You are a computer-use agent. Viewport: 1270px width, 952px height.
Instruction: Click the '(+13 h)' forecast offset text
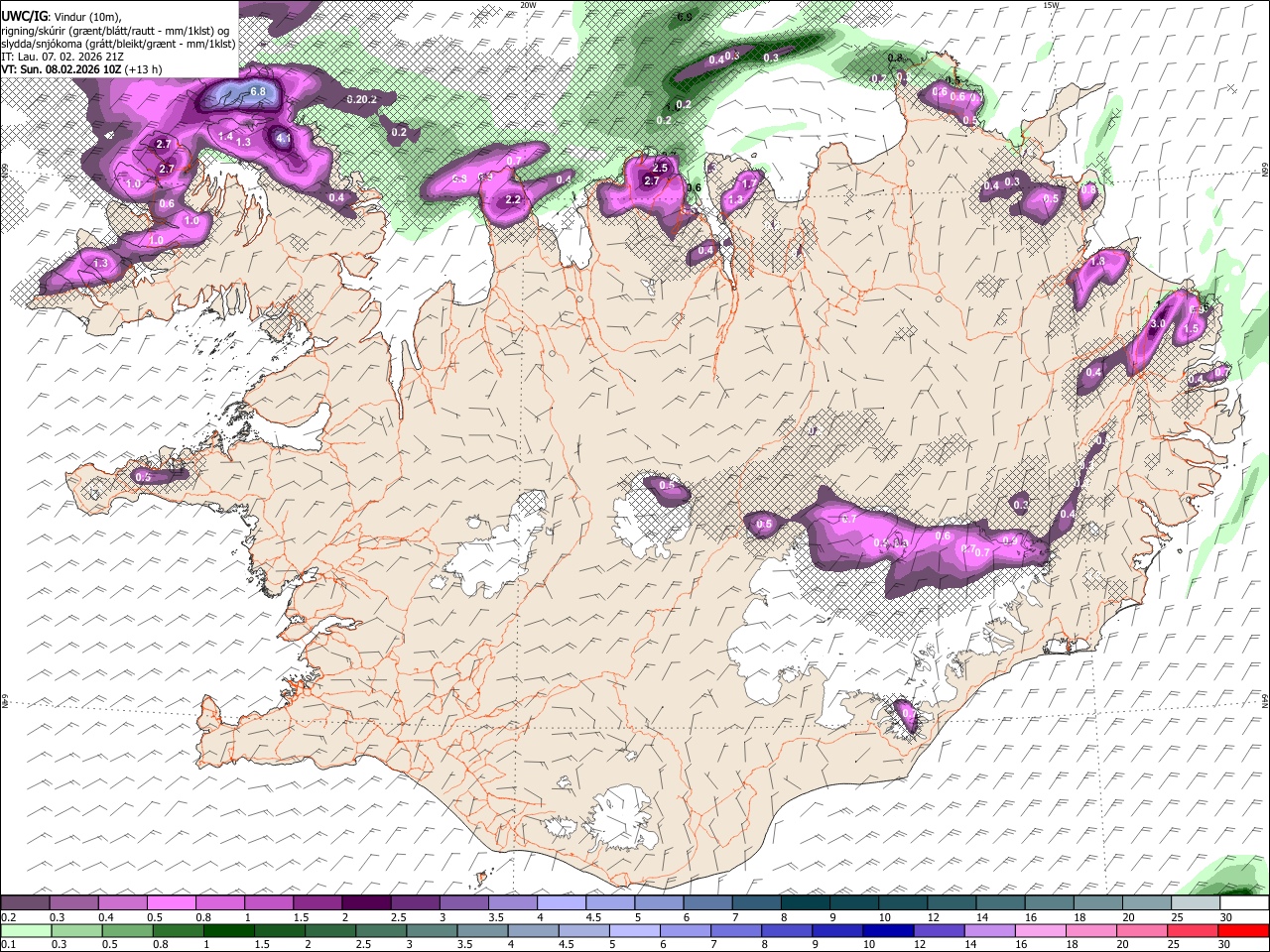coord(144,69)
